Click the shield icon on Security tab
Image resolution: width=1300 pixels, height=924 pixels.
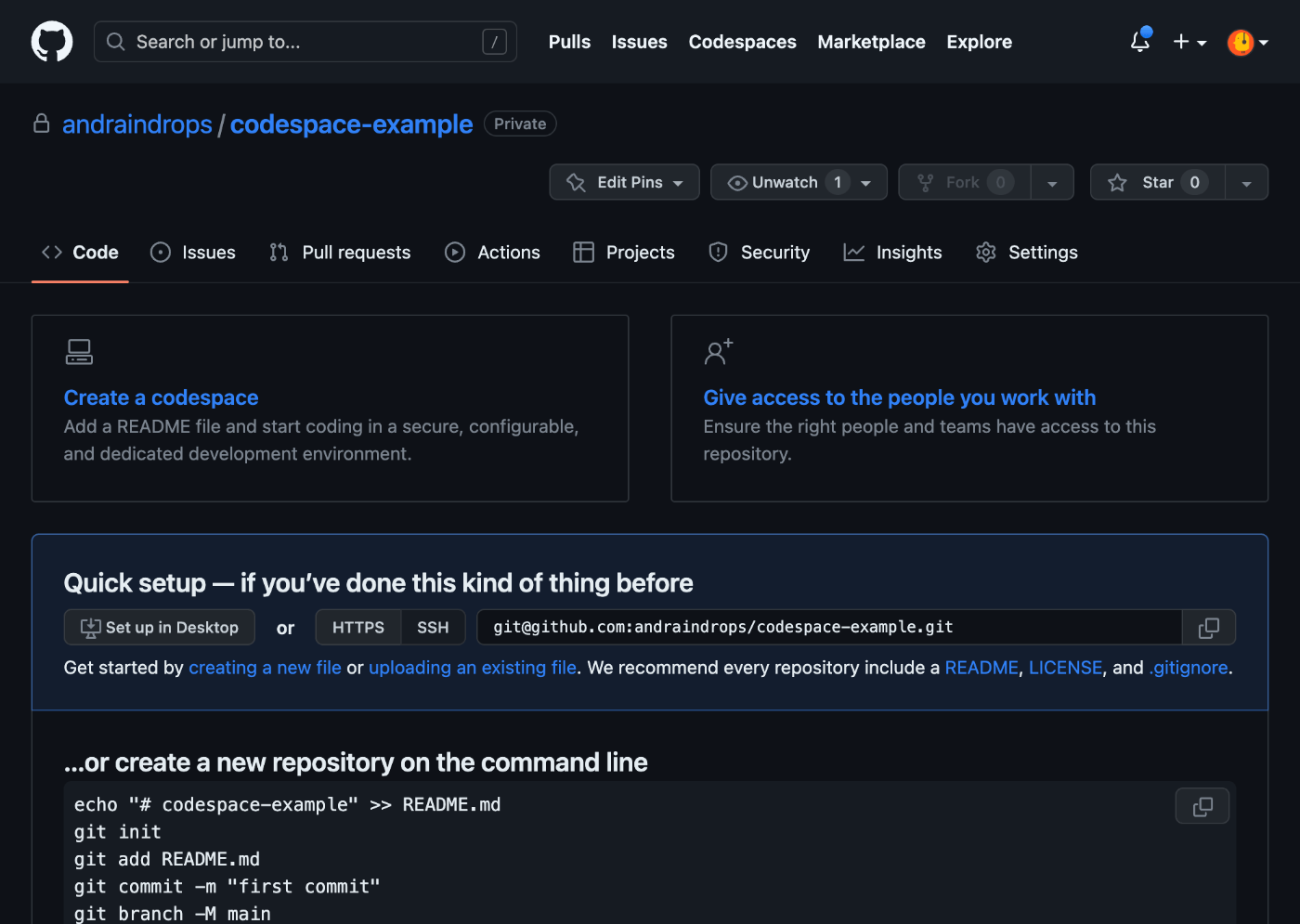pyautogui.click(x=718, y=253)
